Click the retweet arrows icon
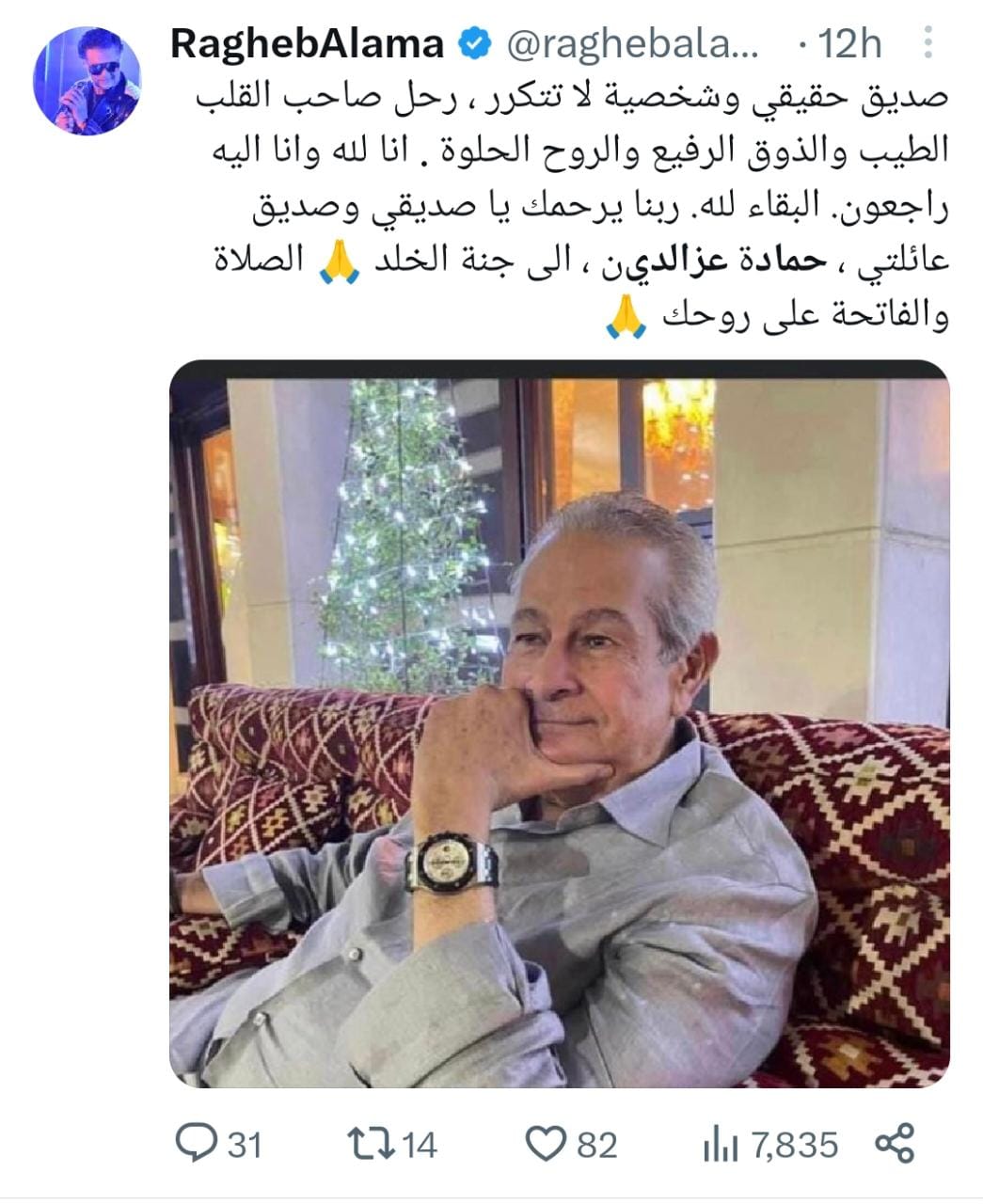This screenshot has height=1204, width=983. 372,1143
